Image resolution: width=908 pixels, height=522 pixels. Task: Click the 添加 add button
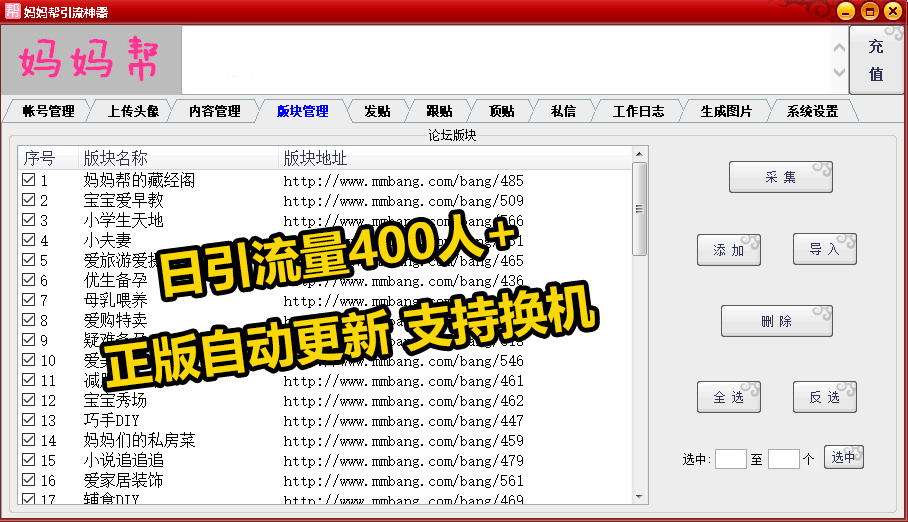728,250
